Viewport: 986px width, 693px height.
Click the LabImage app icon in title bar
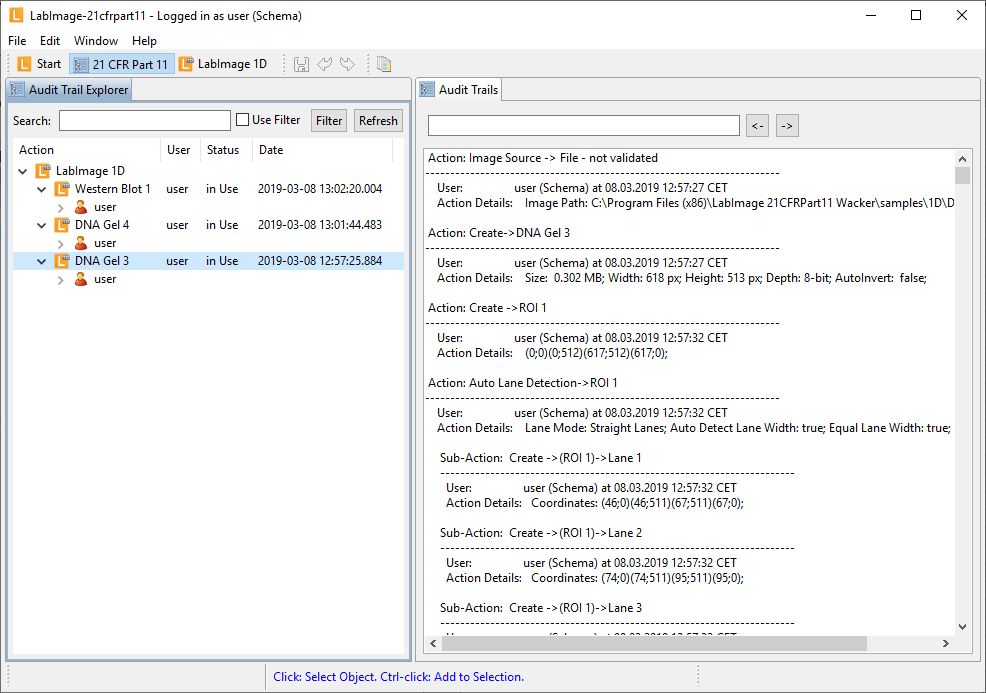(16, 16)
